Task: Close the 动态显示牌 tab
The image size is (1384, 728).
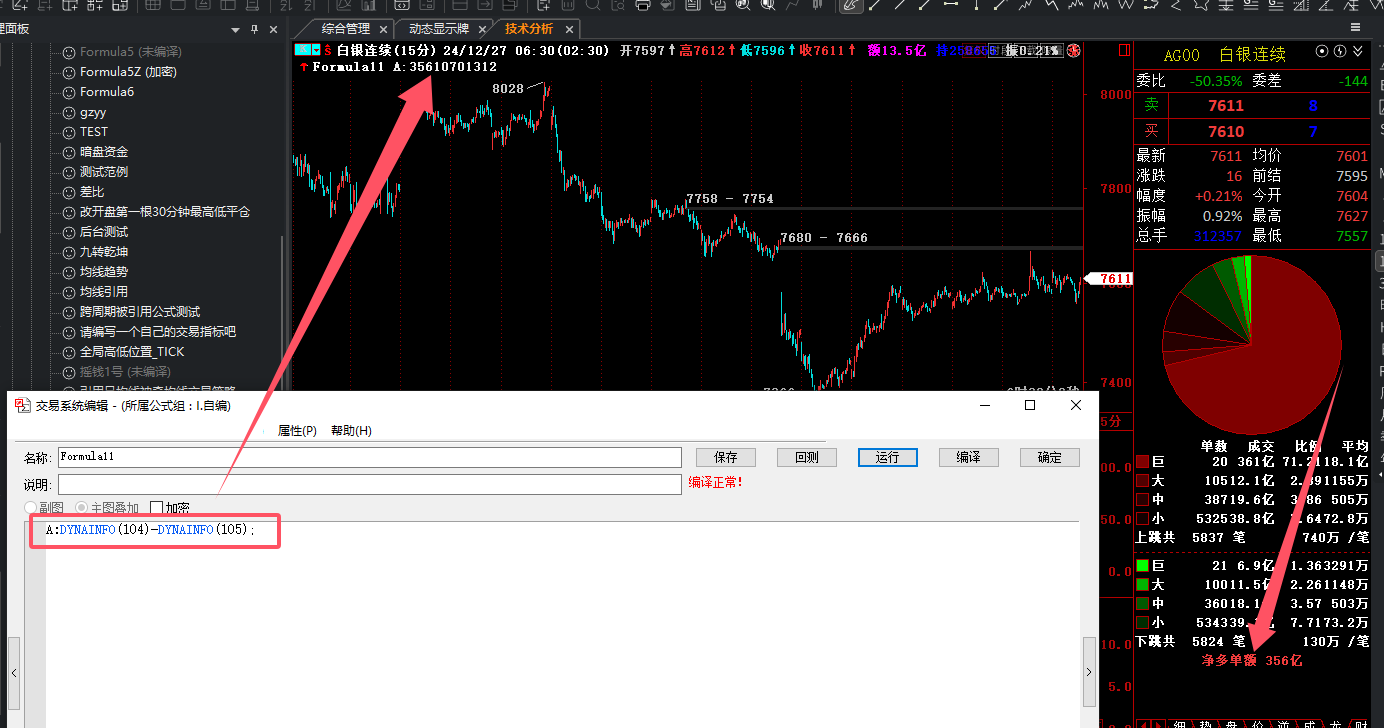Action: [481, 29]
